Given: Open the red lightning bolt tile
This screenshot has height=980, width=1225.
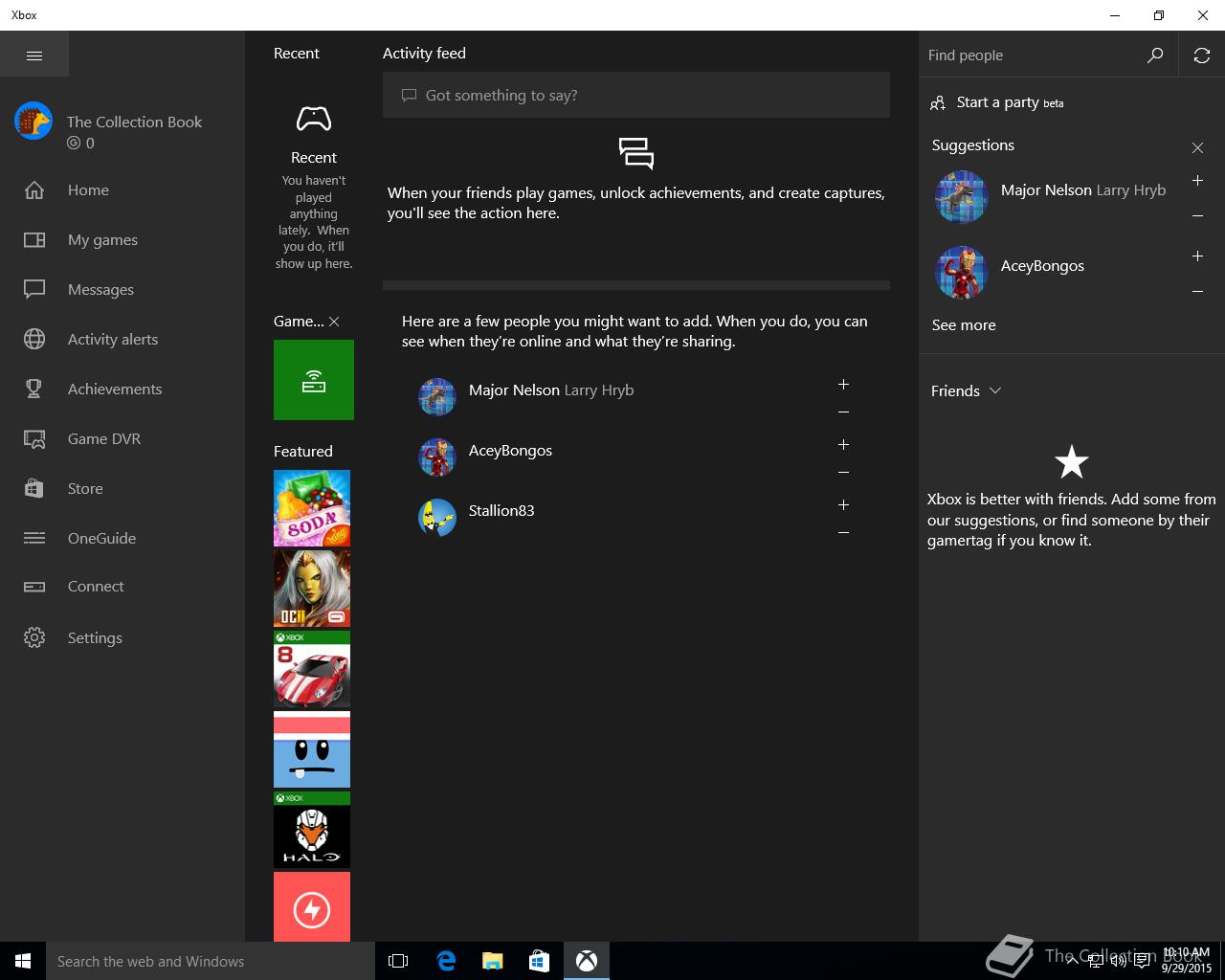Looking at the screenshot, I should click(312, 907).
